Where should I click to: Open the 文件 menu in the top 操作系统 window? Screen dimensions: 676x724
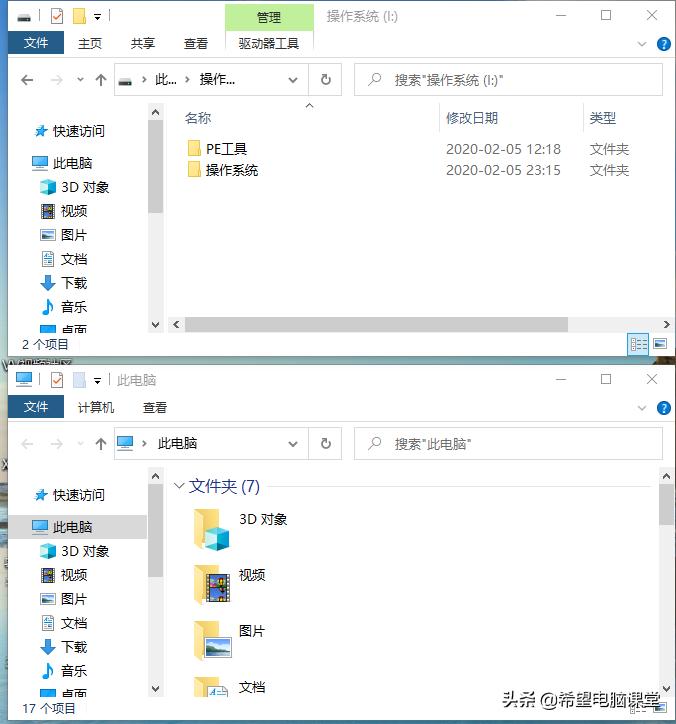point(36,43)
